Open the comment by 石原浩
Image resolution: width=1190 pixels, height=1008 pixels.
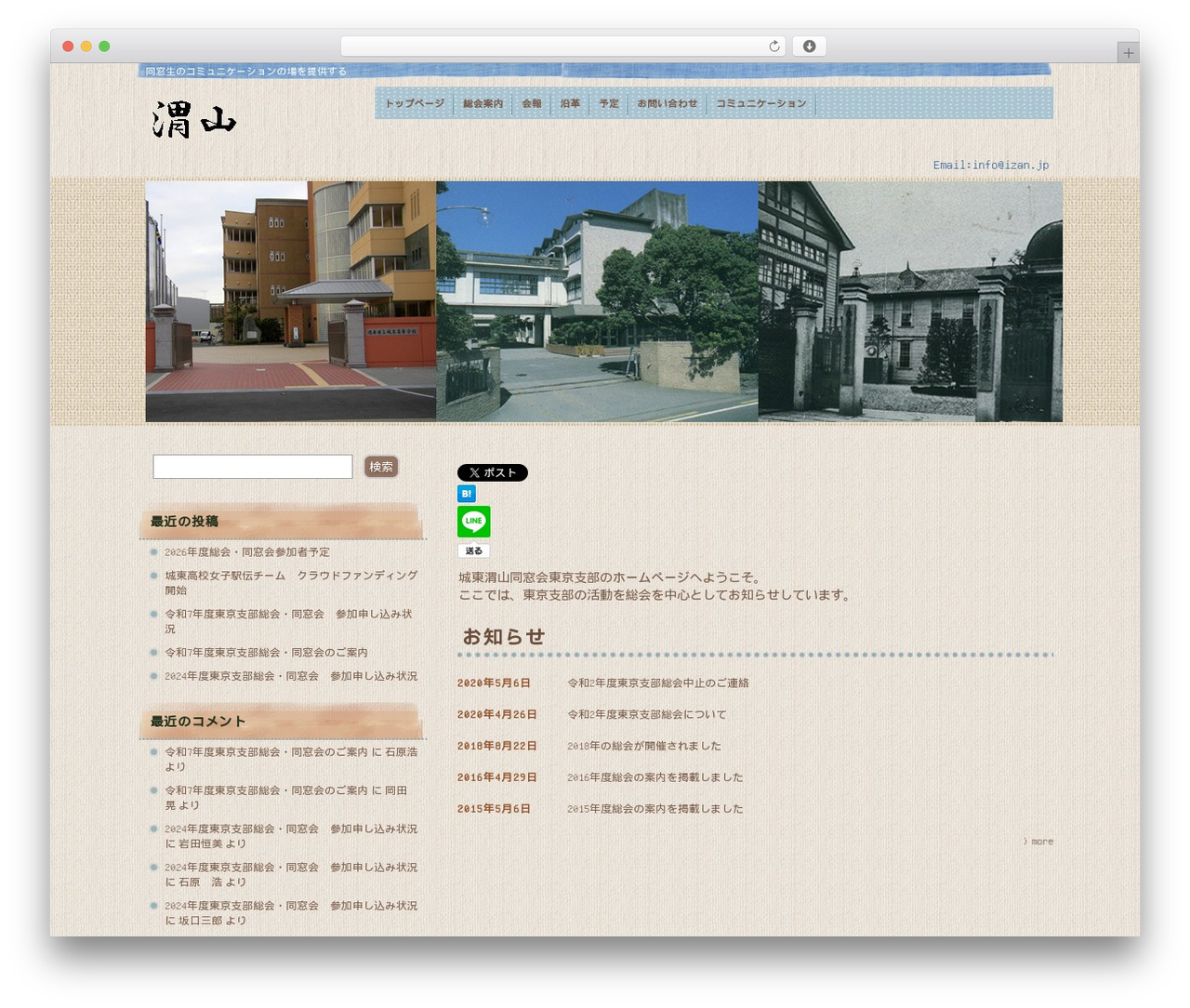[291, 760]
